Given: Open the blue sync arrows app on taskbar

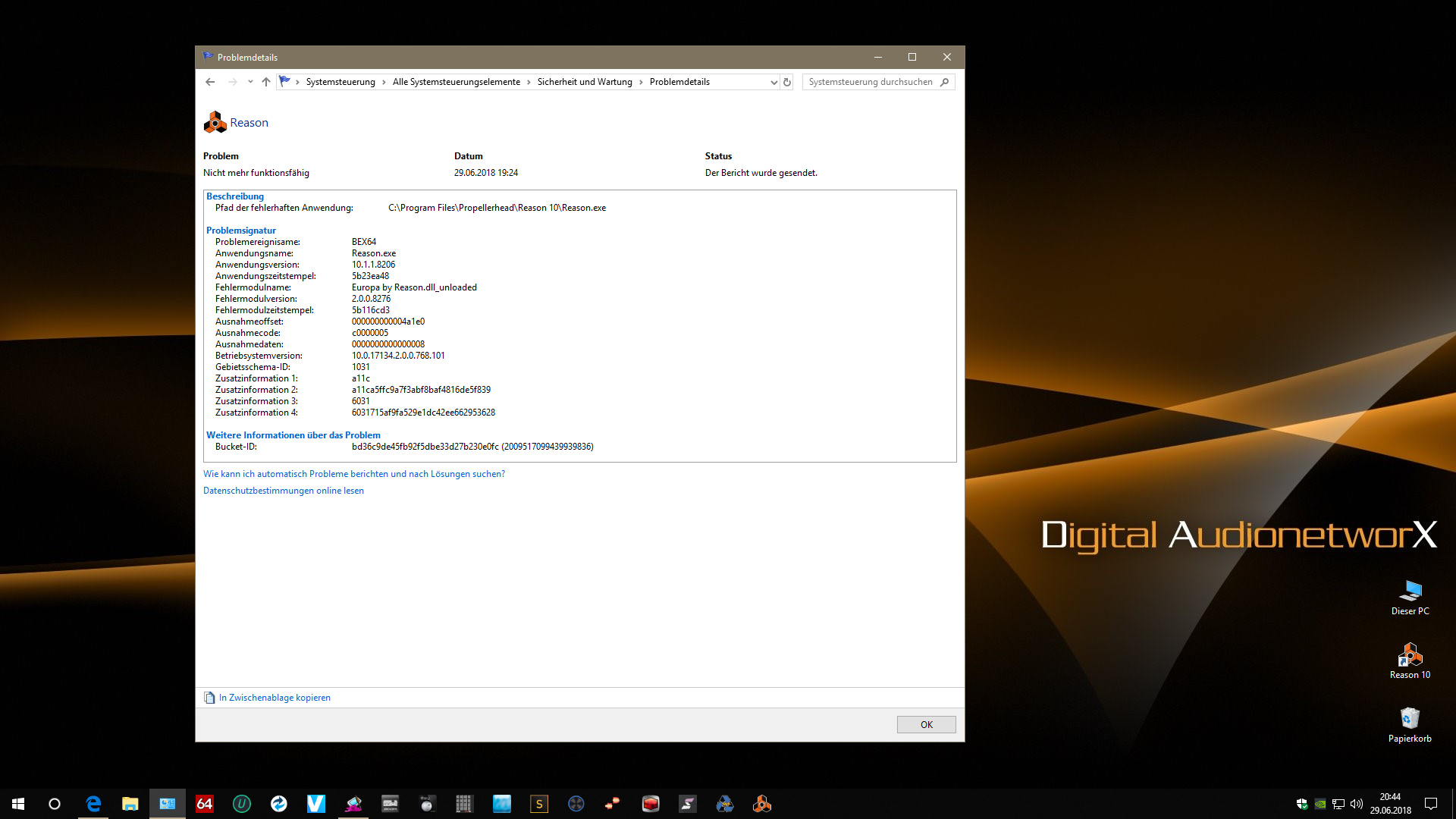Looking at the screenshot, I should click(279, 804).
